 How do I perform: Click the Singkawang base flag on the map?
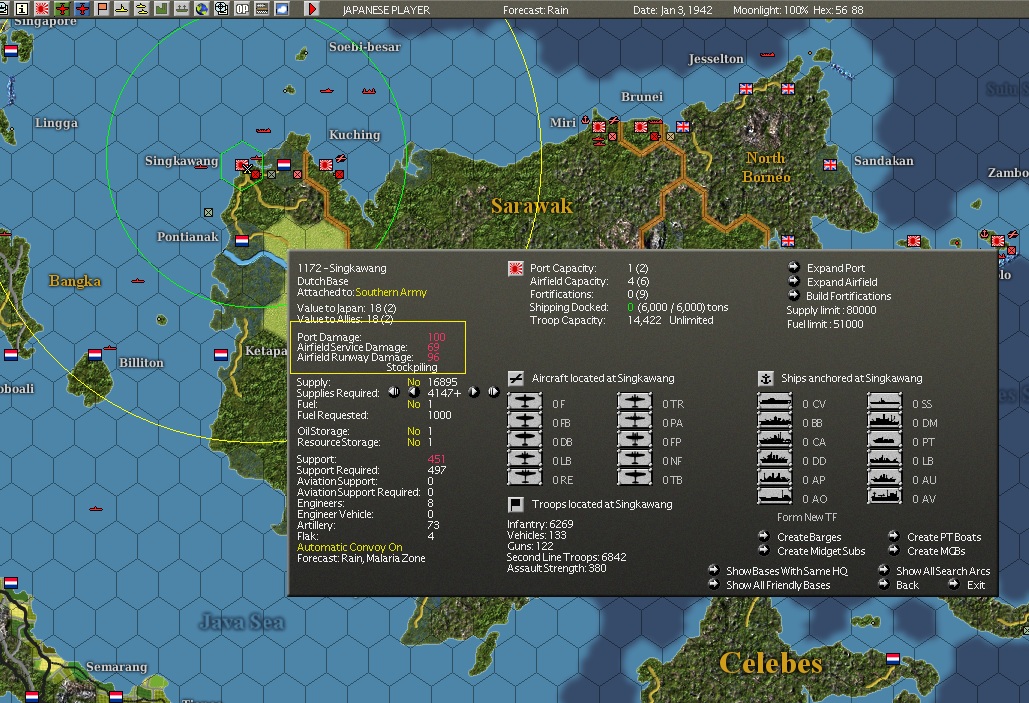(242, 164)
